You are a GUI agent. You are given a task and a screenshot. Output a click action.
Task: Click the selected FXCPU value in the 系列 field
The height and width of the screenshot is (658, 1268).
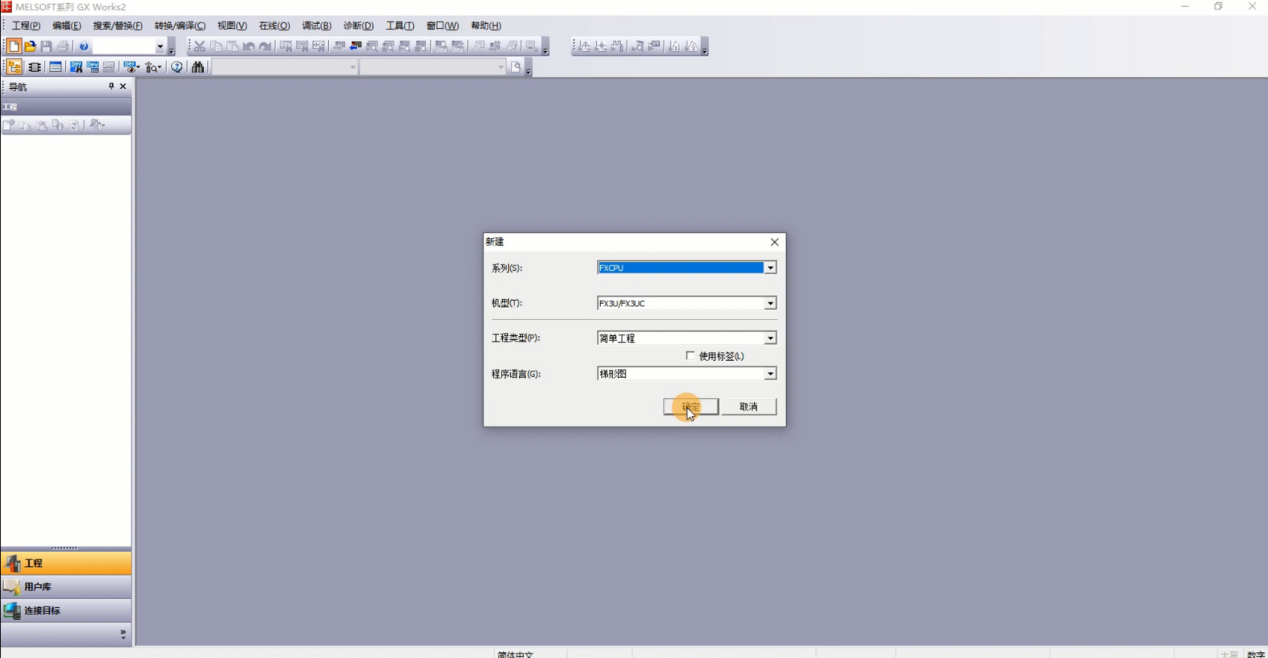coord(680,268)
